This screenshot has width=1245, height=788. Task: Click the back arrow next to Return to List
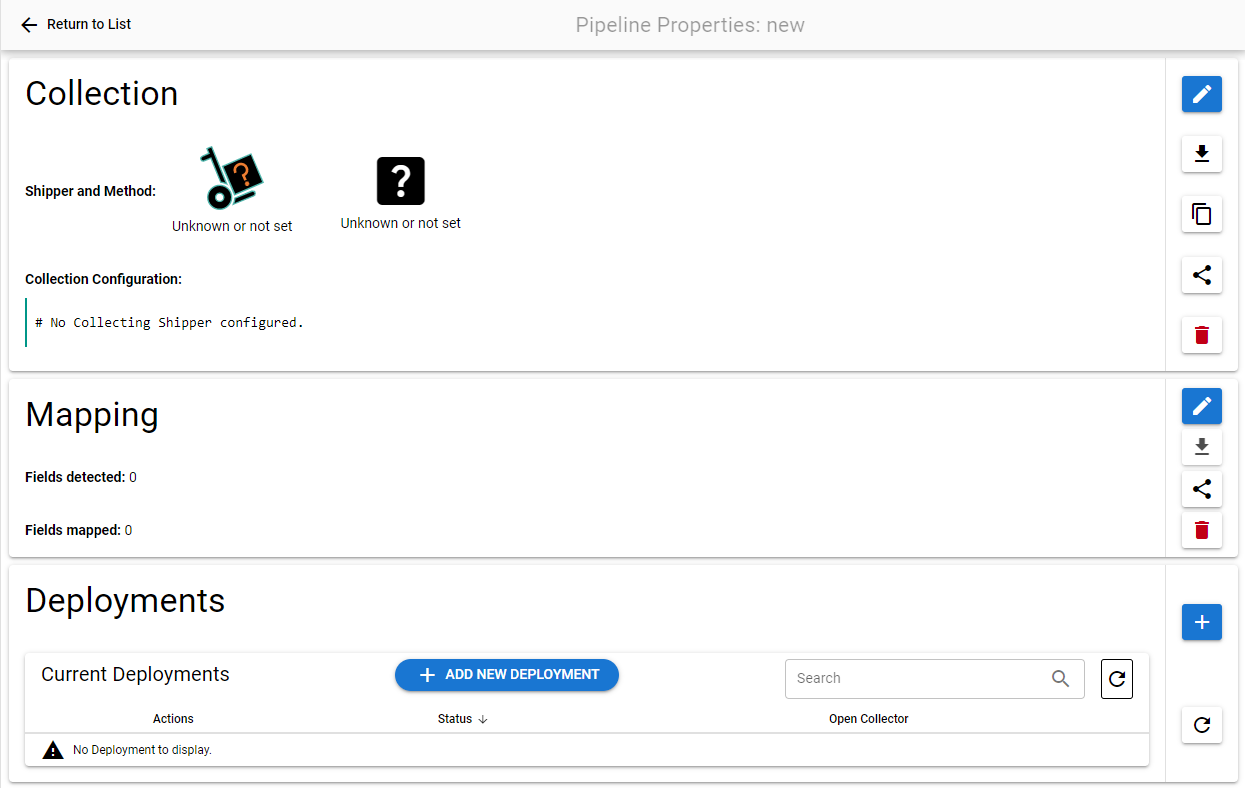coord(28,24)
